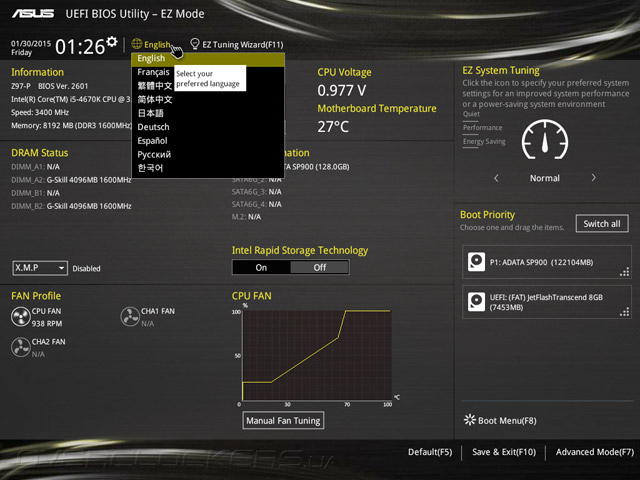The image size is (640, 480).
Task: Open the X.M.P dropdown
Action: [40, 268]
